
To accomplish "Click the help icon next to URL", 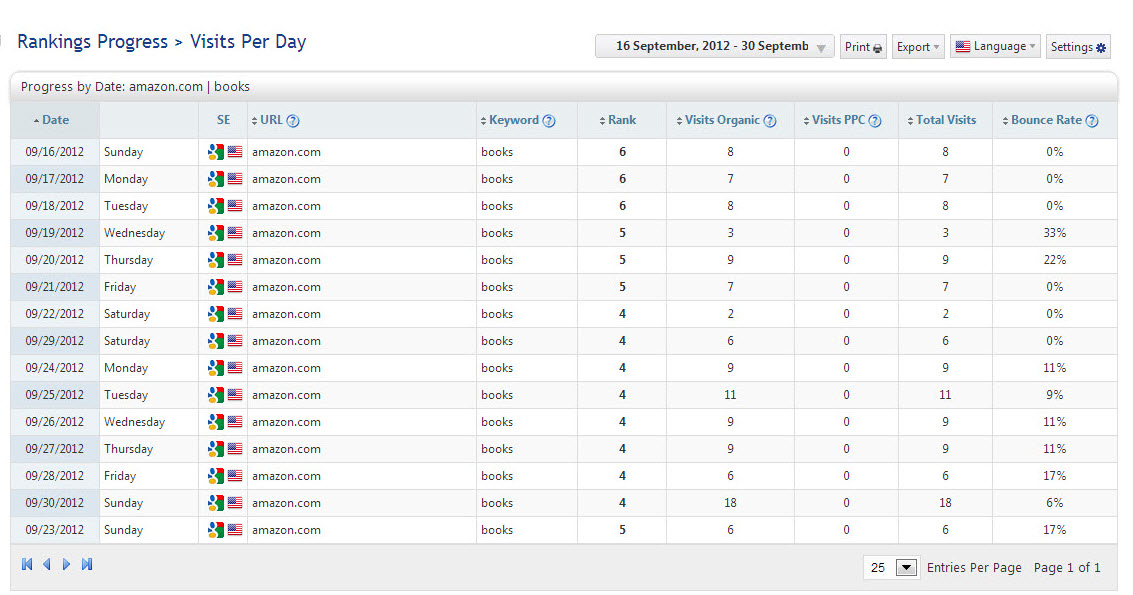I will pos(293,121).
